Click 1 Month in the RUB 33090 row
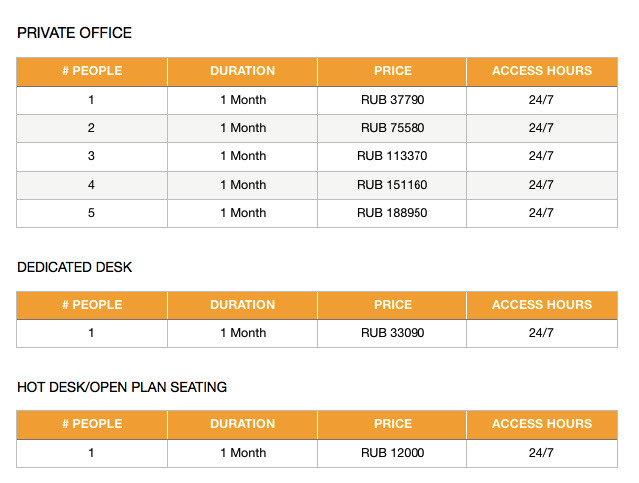This screenshot has width=639, height=483. coord(243,333)
